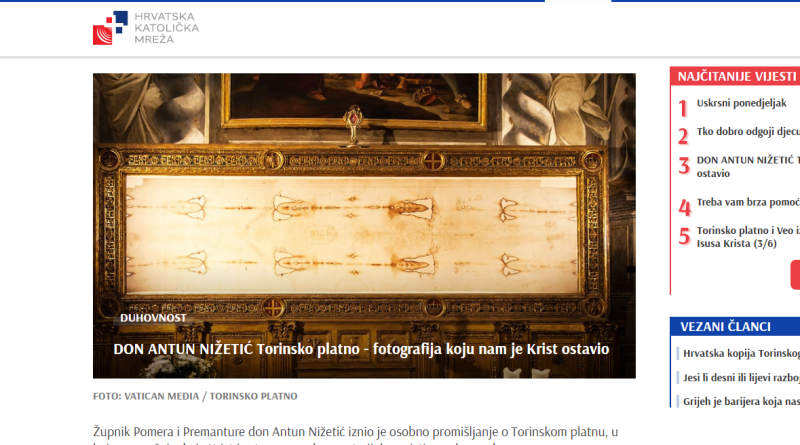Click the FOTO: VATICAN MEDIA caption text

coord(195,396)
